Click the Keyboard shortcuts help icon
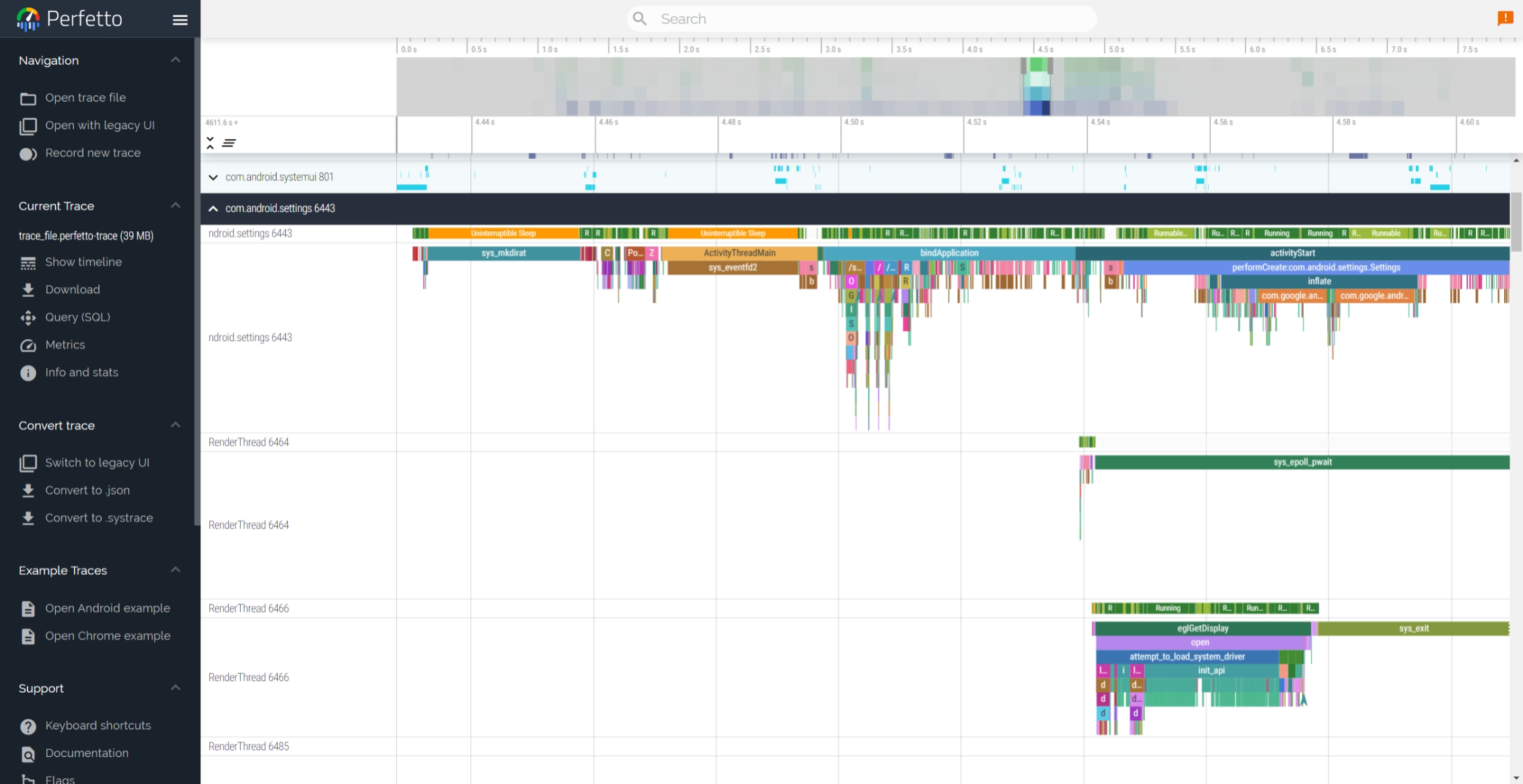 point(28,726)
